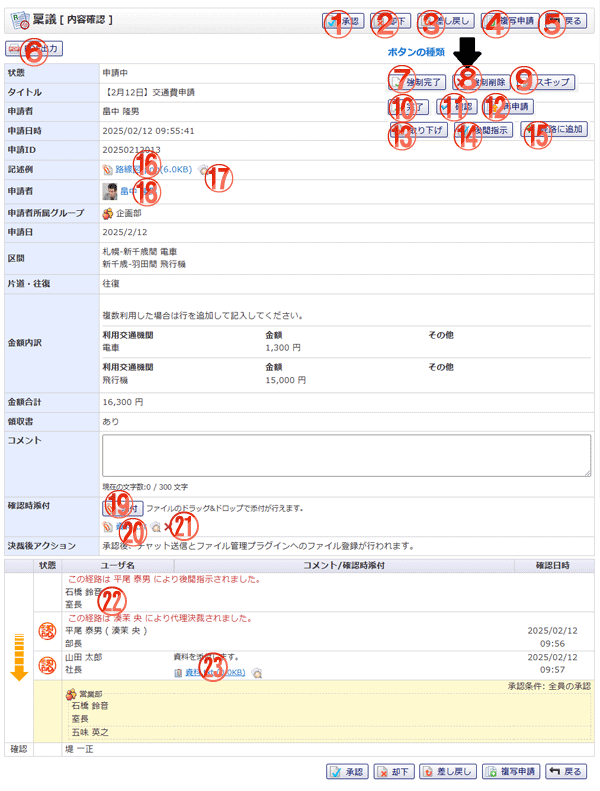Click the preview magnifier icon beside 路線図 file
Image resolution: width=600 pixels, height=791 pixels.
tap(203, 170)
